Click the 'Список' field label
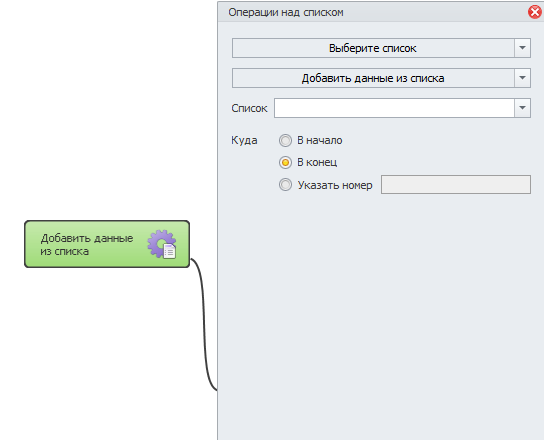This screenshot has height=440, width=544. pos(249,108)
